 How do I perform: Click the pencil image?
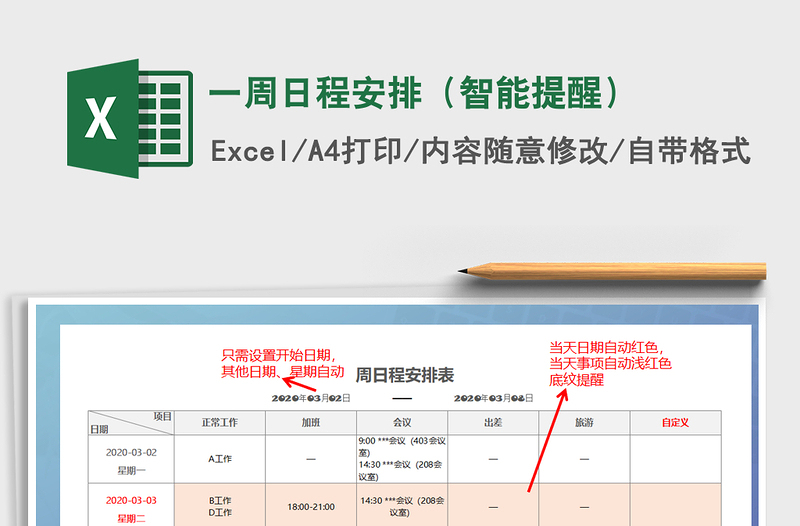[x=612, y=271]
